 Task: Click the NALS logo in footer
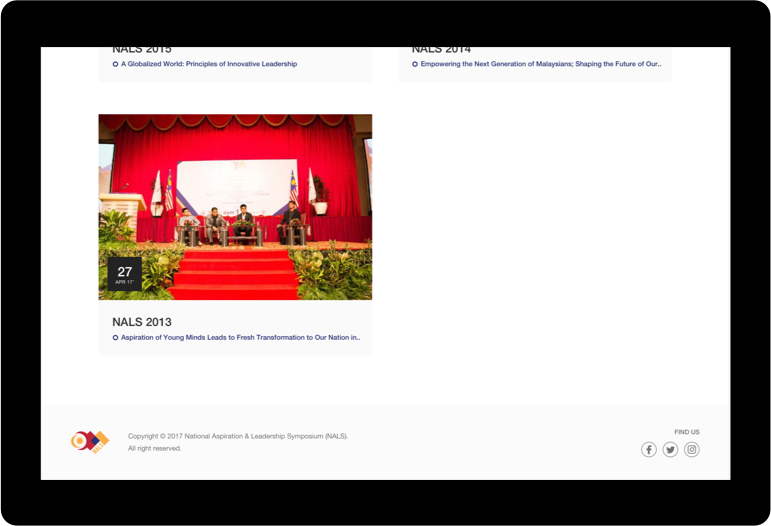point(90,441)
